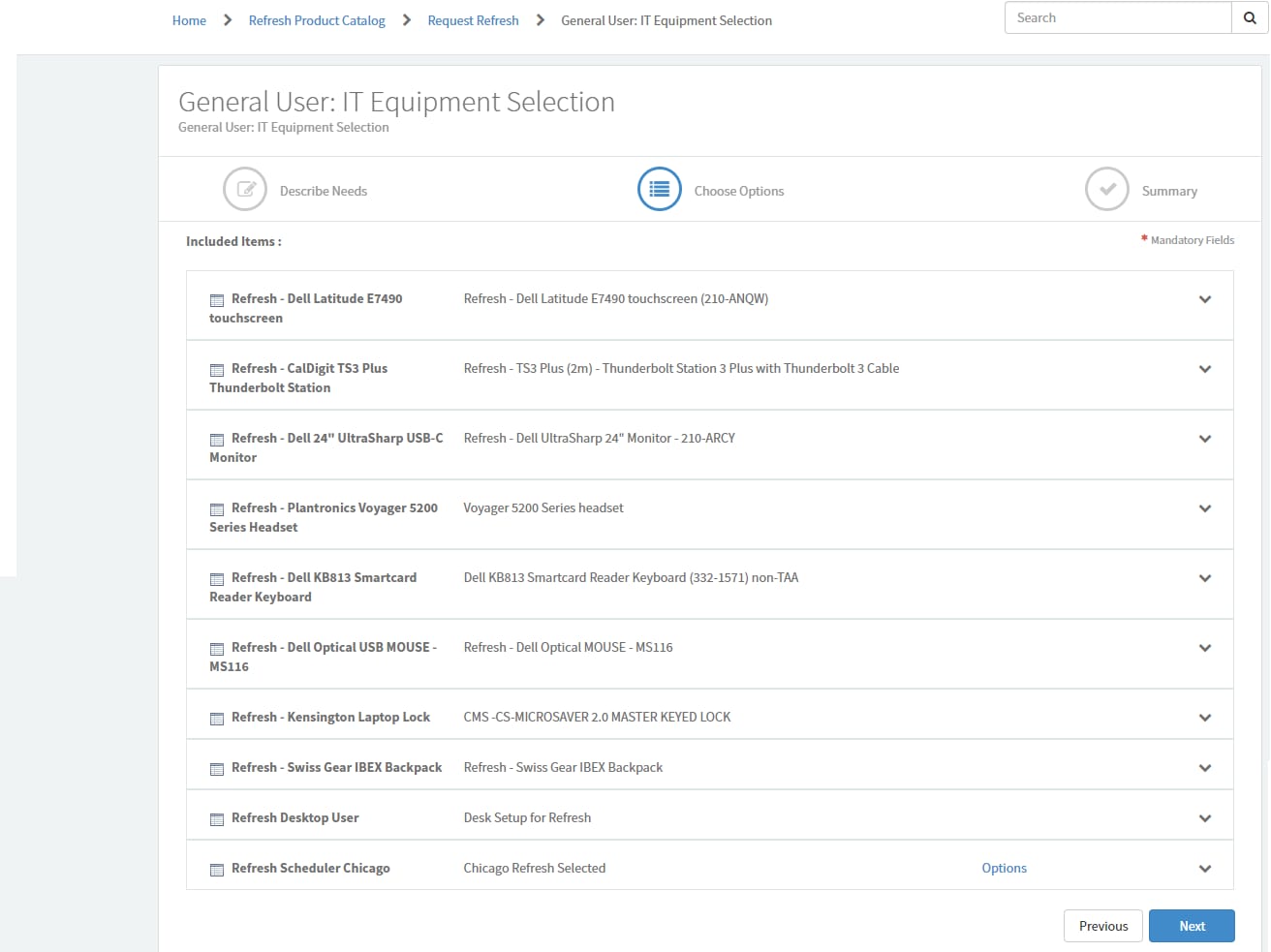Viewport: 1271px width, 952px height.
Task: Click text 'Refresh - Dell UltraSharp 24" Monitor - 210-ARCY'
Action: 600,438
